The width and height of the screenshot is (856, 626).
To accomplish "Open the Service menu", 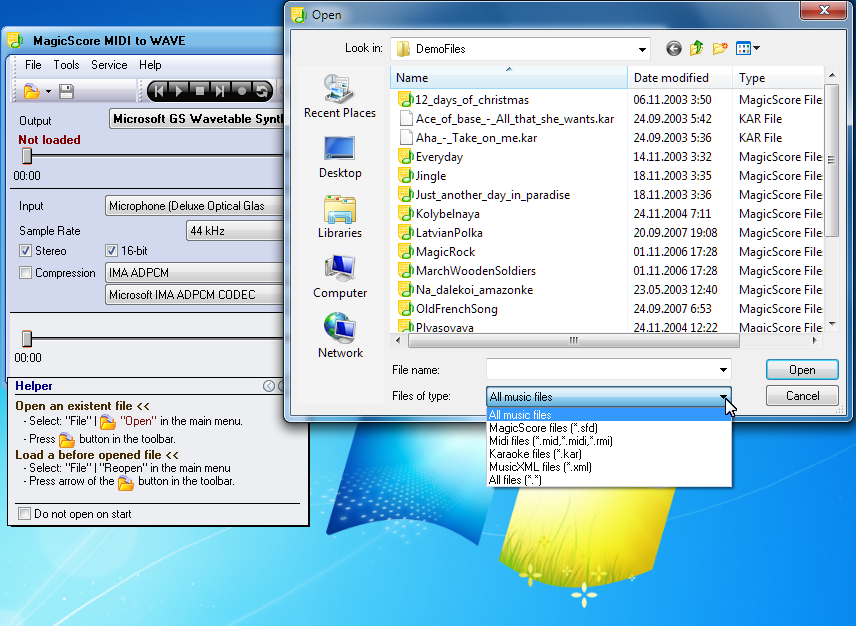I will pyautogui.click(x=109, y=65).
